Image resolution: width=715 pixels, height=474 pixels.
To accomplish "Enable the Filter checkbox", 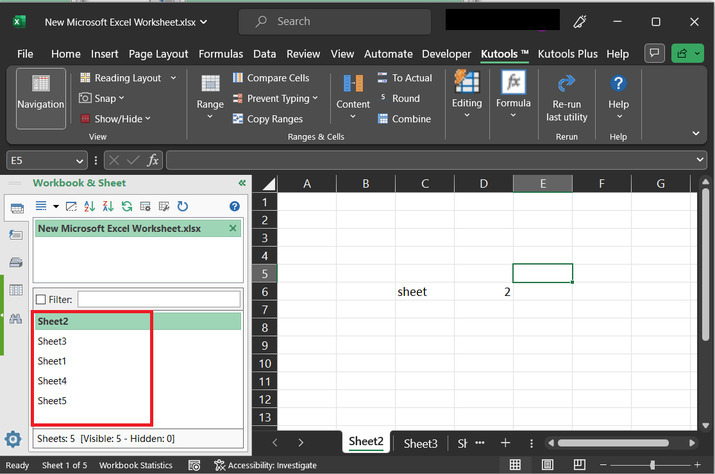I will 41,299.
